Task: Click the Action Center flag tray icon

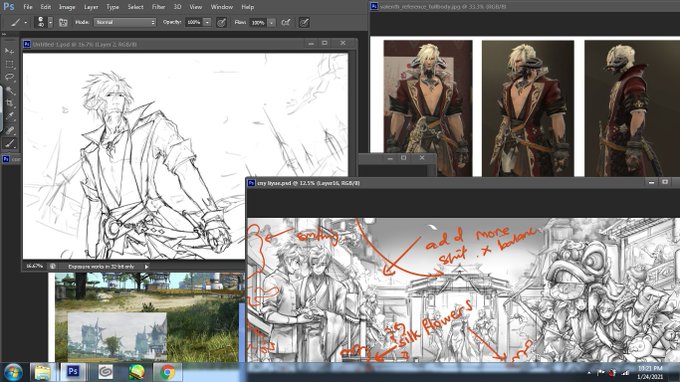Action: click(x=601, y=372)
